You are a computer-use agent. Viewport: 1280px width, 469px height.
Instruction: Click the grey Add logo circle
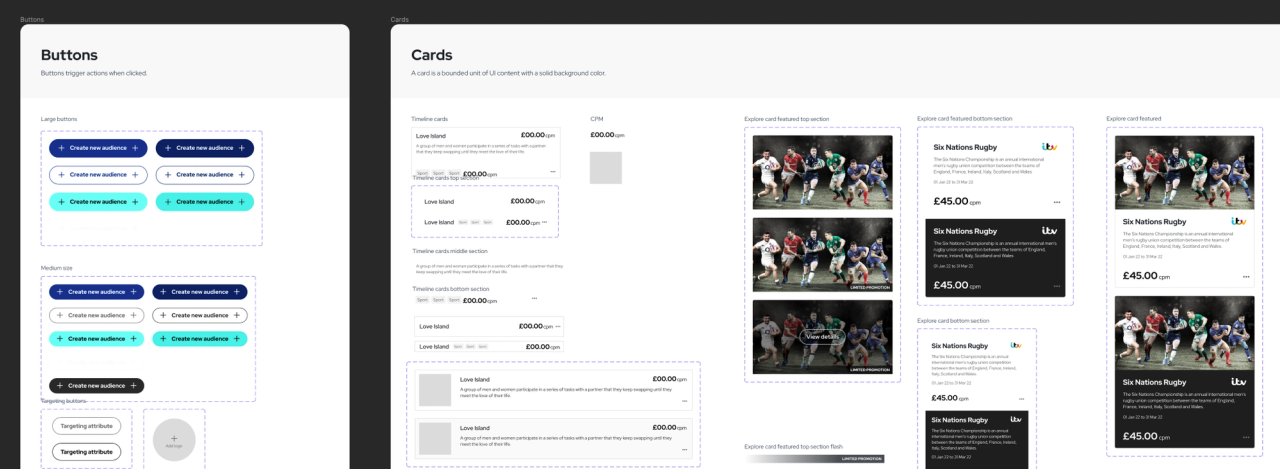click(174, 440)
